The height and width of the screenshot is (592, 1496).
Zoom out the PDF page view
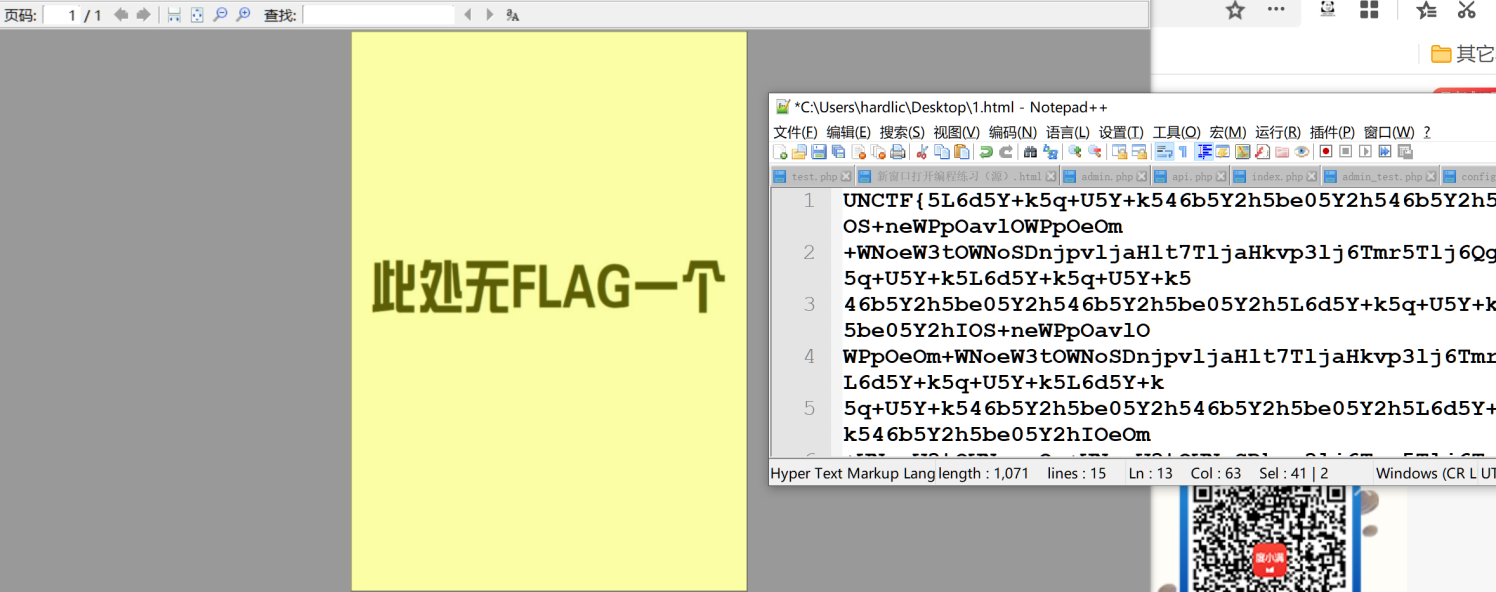pos(221,15)
